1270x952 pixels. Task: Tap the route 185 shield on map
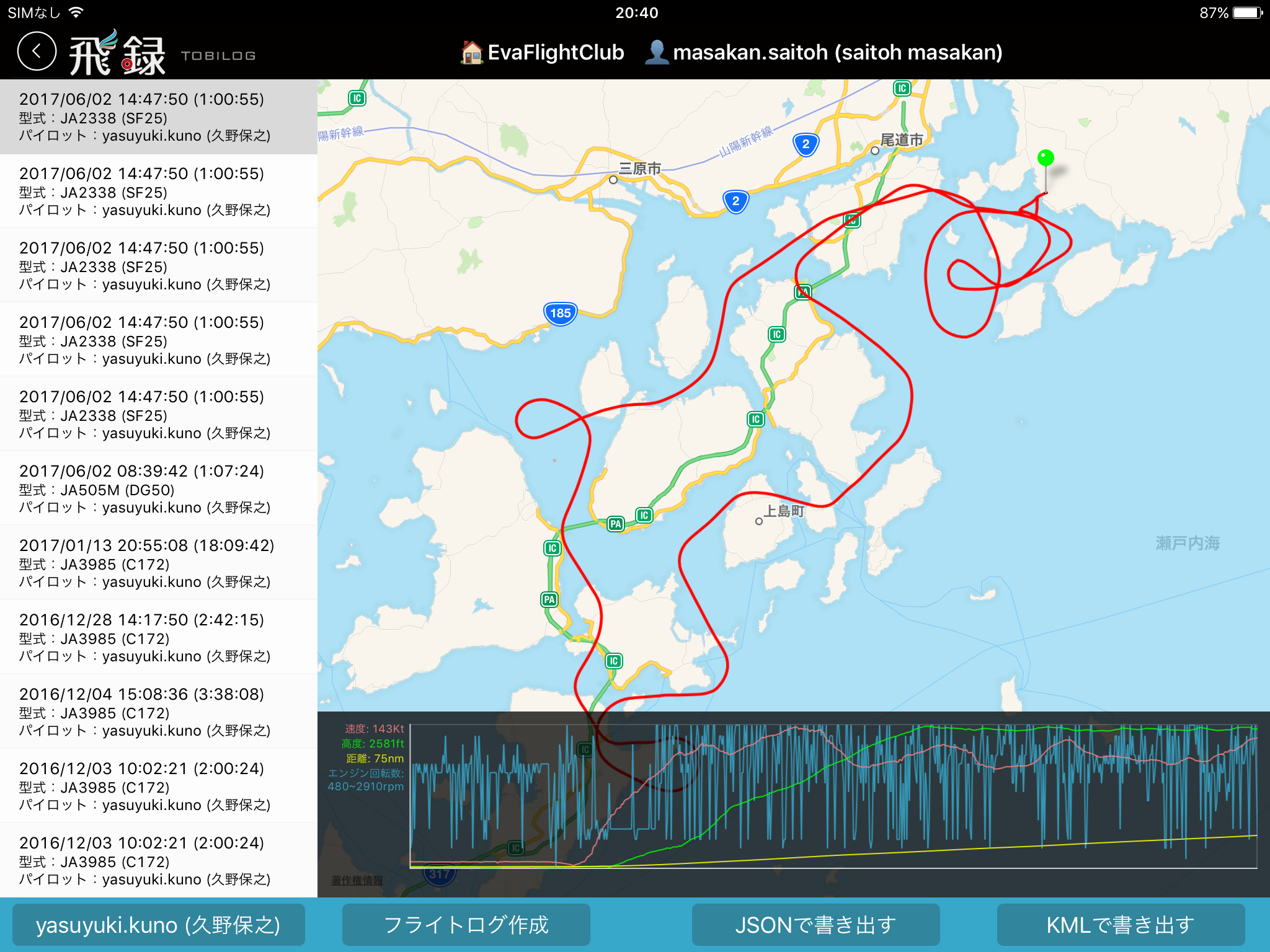click(x=560, y=314)
